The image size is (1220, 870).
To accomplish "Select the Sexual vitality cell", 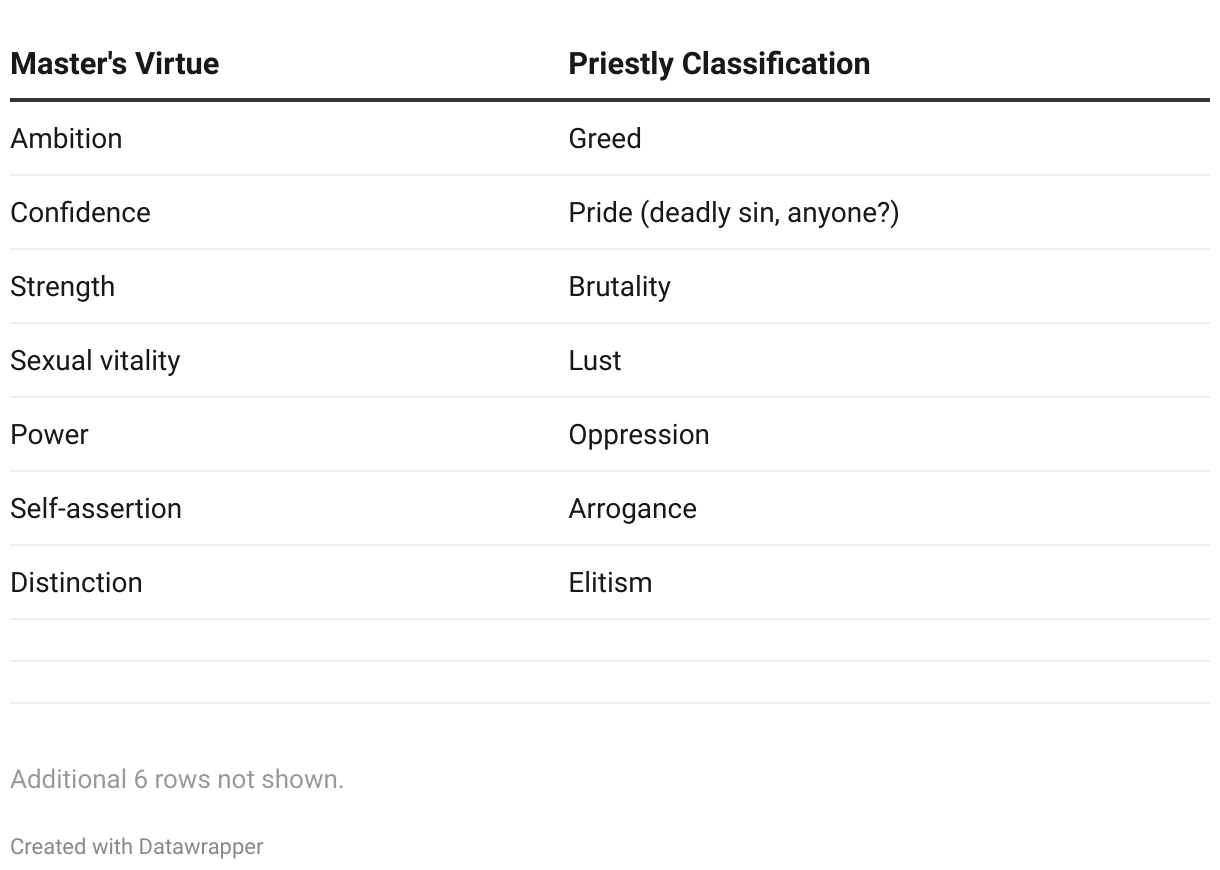I will click(95, 360).
